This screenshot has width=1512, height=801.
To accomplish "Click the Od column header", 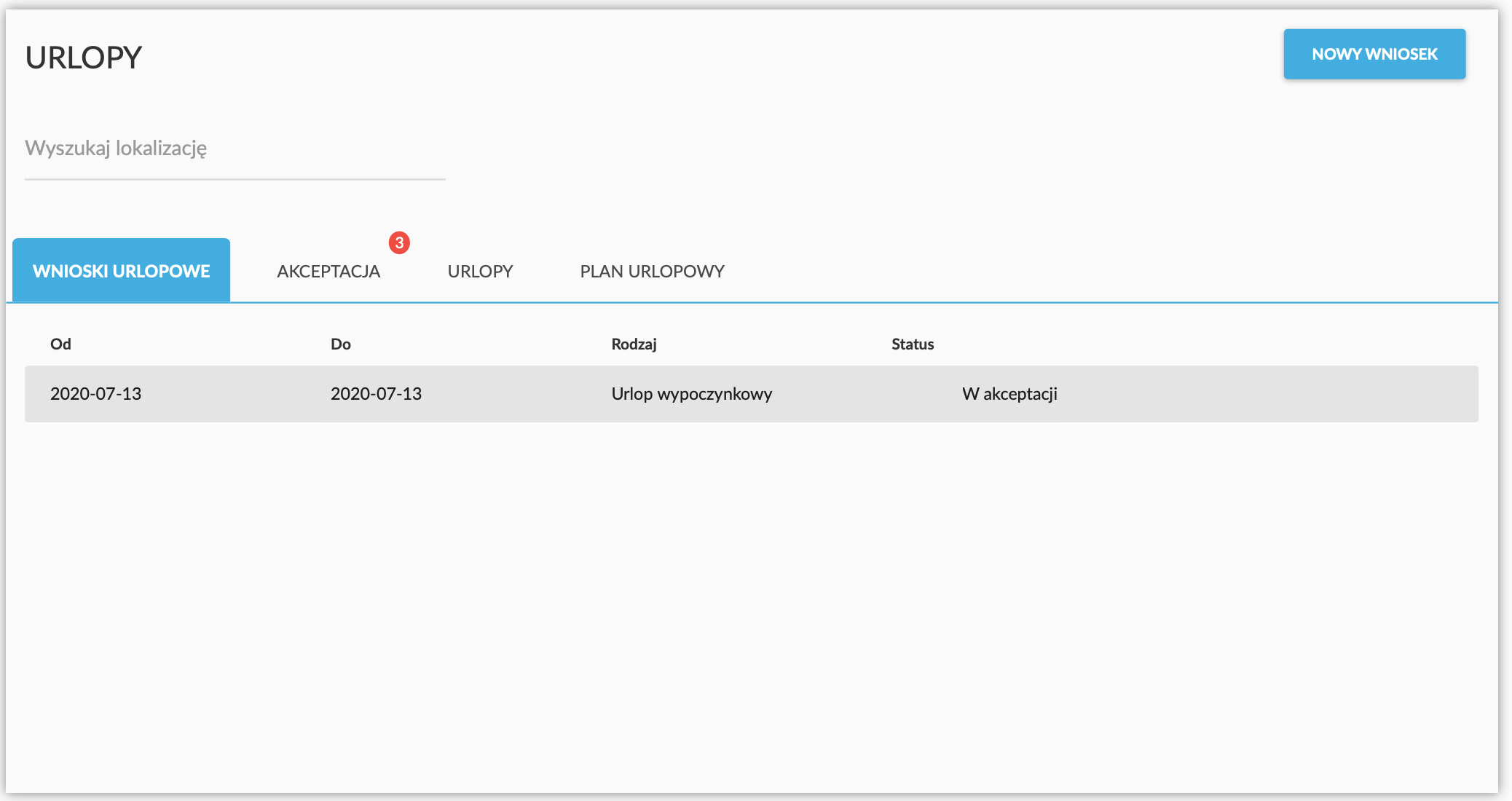I will click(60, 344).
